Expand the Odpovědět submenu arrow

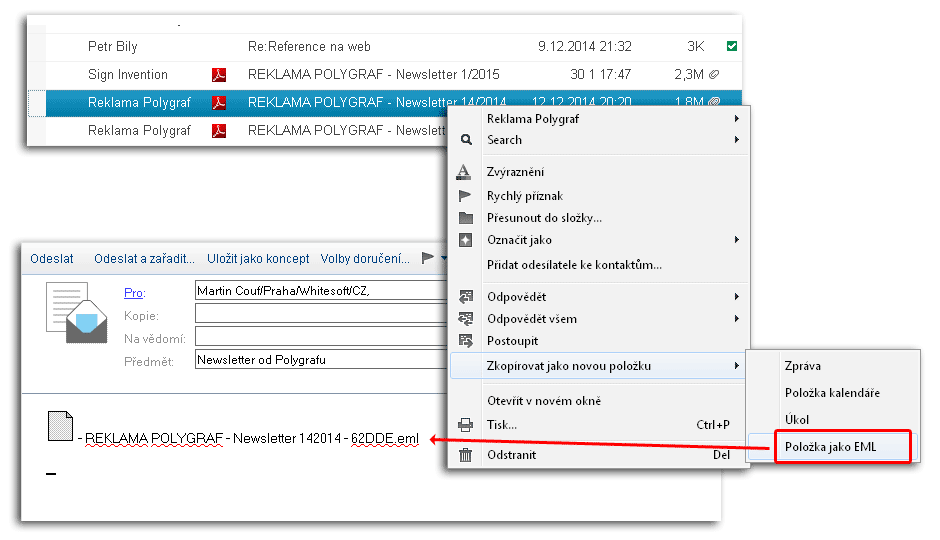(x=737, y=297)
